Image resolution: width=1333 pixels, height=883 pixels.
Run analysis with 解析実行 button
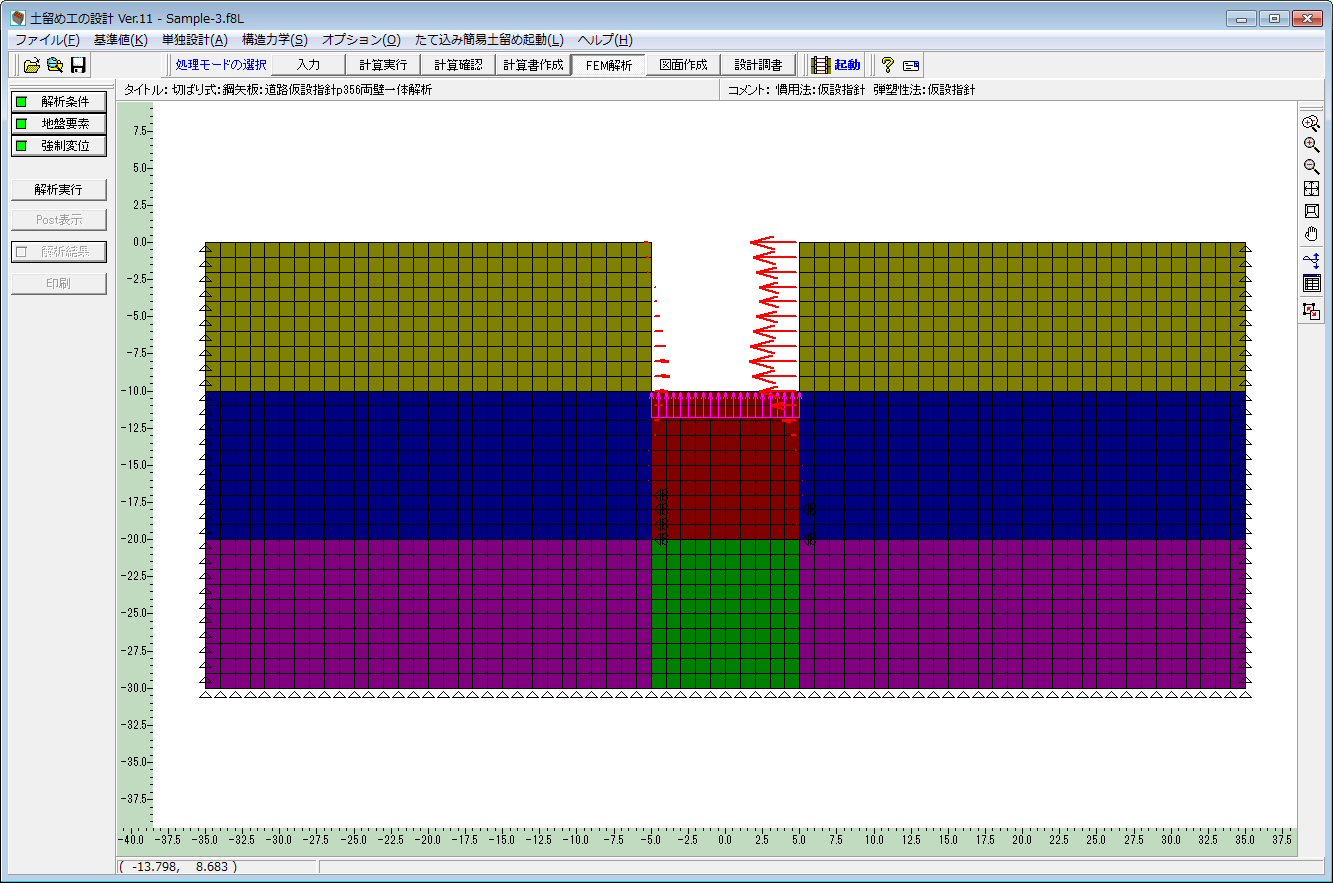[58, 190]
